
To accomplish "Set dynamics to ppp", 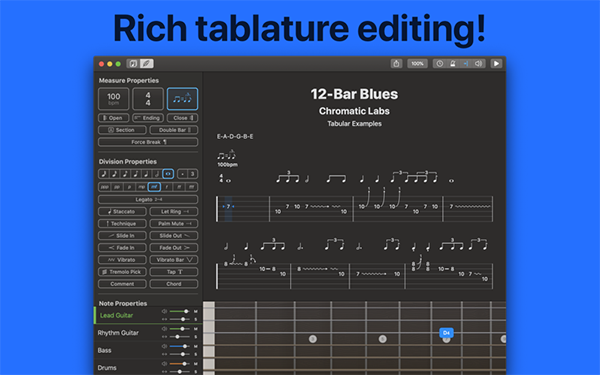I will click(x=104, y=187).
